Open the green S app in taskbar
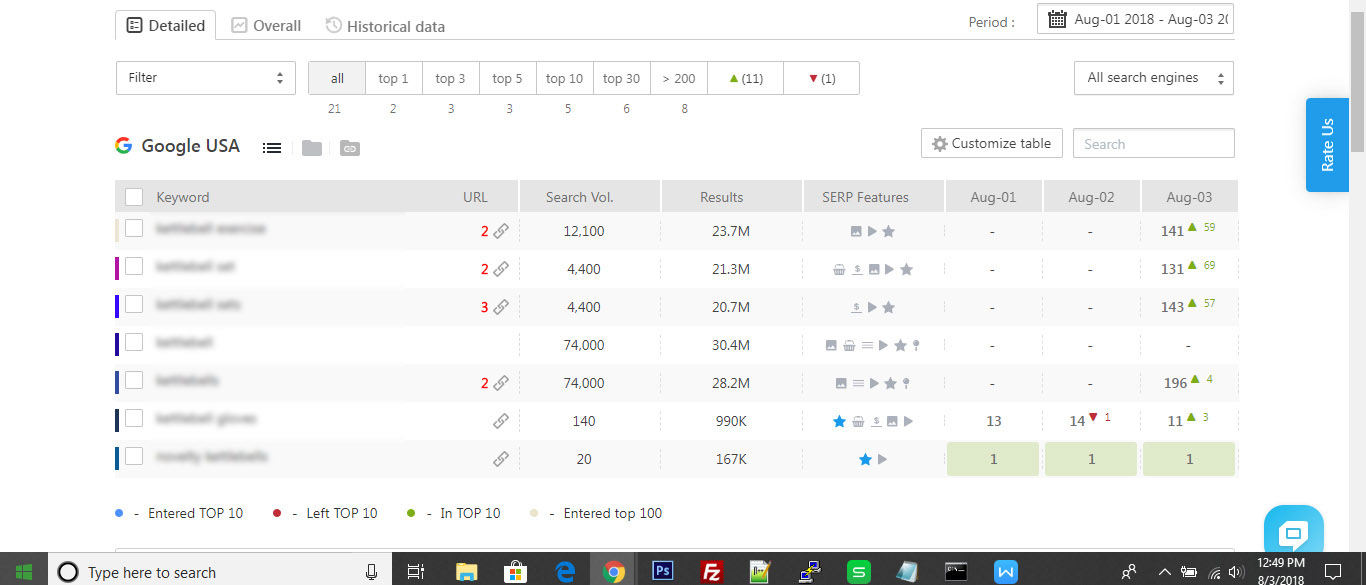 [x=859, y=571]
